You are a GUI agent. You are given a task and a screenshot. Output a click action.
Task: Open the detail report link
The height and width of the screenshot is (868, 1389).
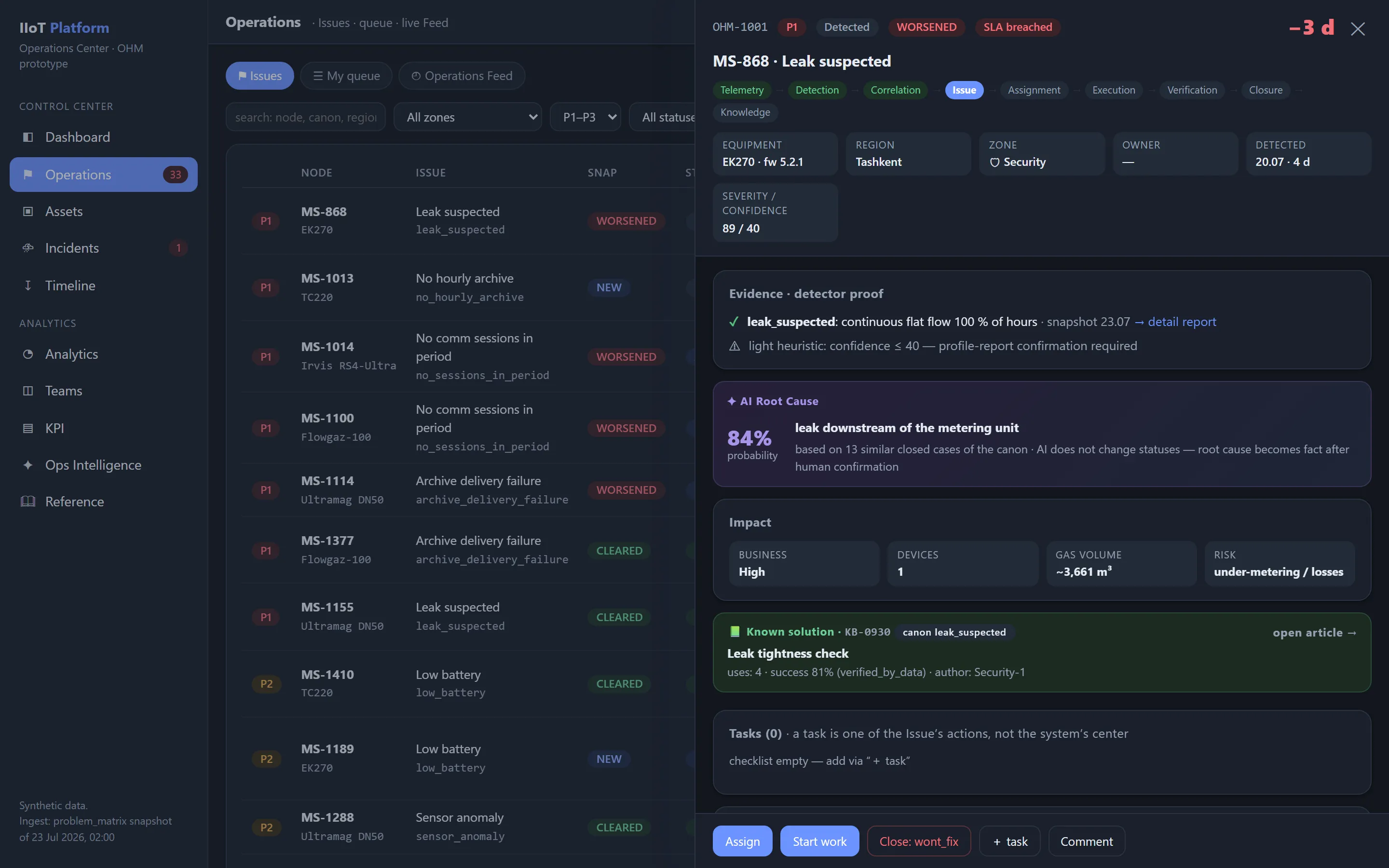pyautogui.click(x=1175, y=322)
